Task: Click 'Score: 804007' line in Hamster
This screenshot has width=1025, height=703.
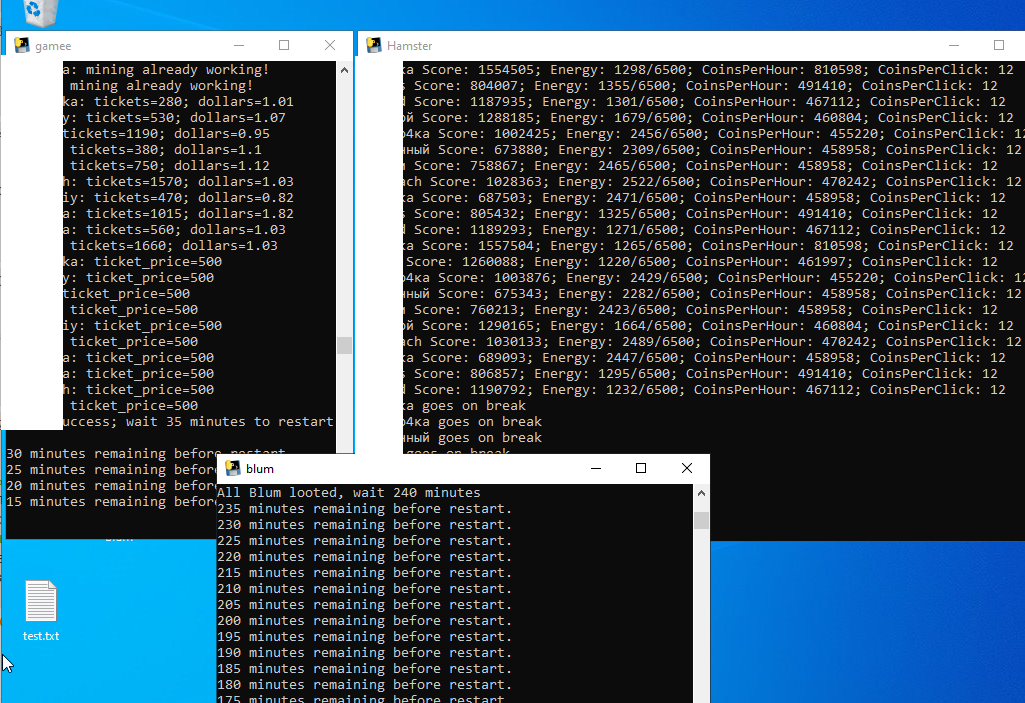Action: click(701, 86)
